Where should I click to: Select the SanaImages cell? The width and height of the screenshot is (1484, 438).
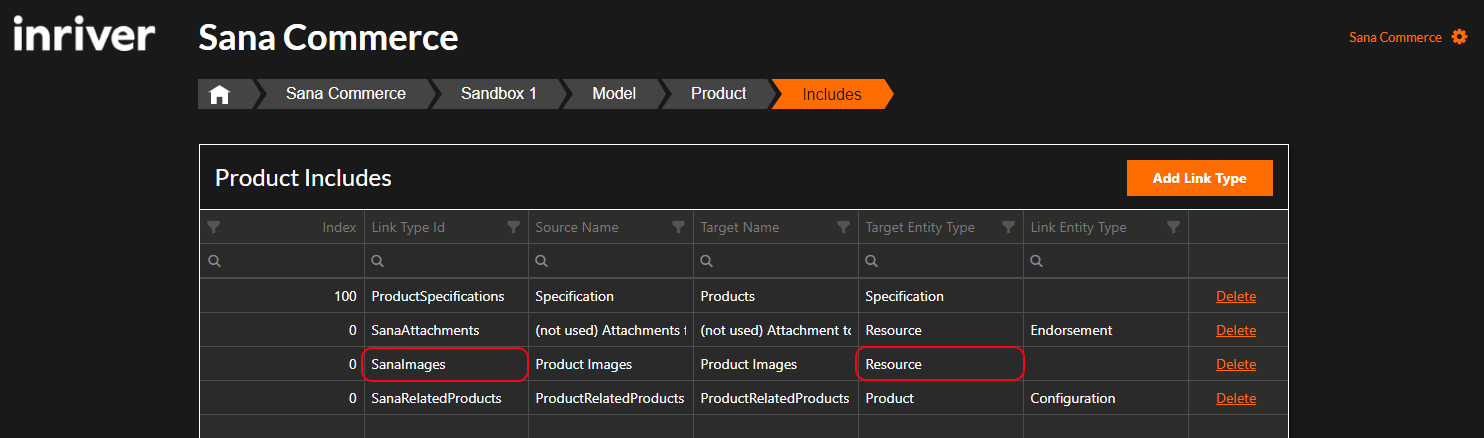pyautogui.click(x=447, y=364)
